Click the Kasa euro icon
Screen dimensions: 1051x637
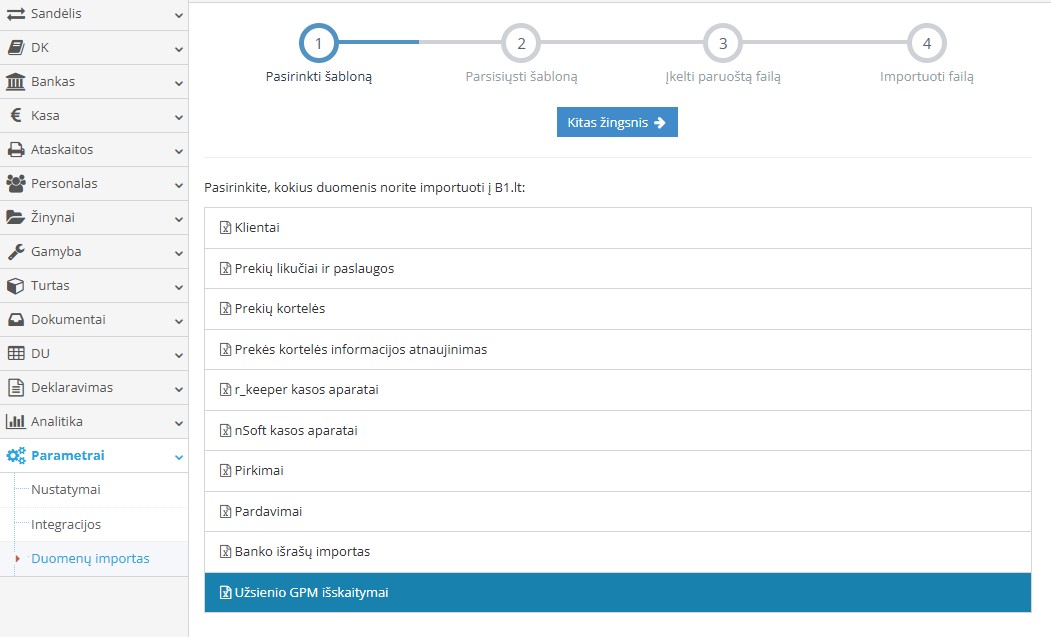[16, 115]
